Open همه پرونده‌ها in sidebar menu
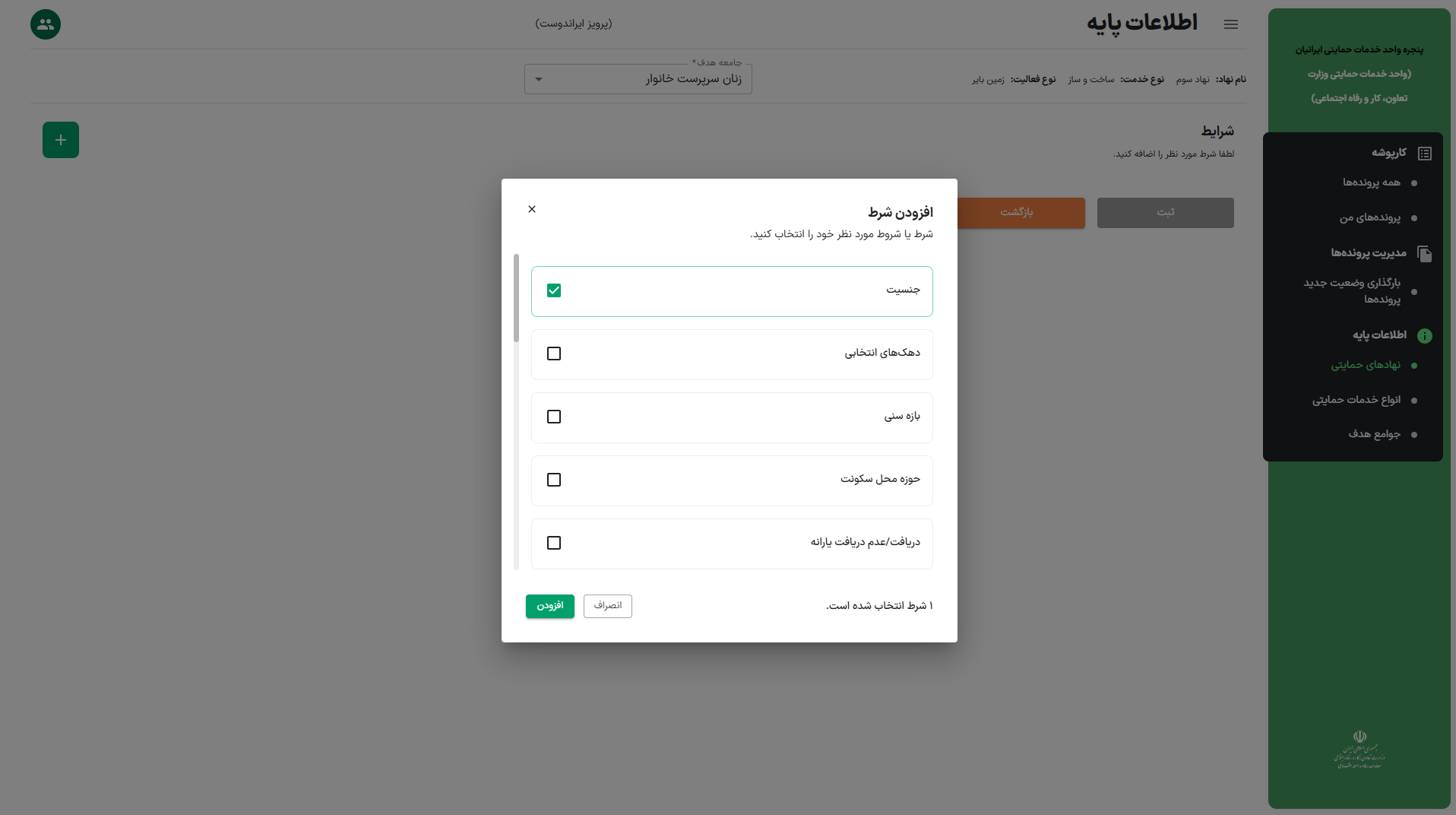The height and width of the screenshot is (815, 1456). click(1371, 182)
